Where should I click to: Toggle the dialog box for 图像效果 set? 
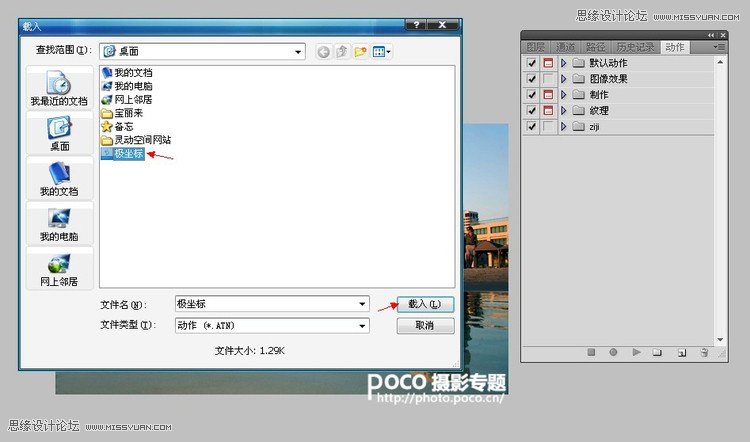[x=548, y=78]
